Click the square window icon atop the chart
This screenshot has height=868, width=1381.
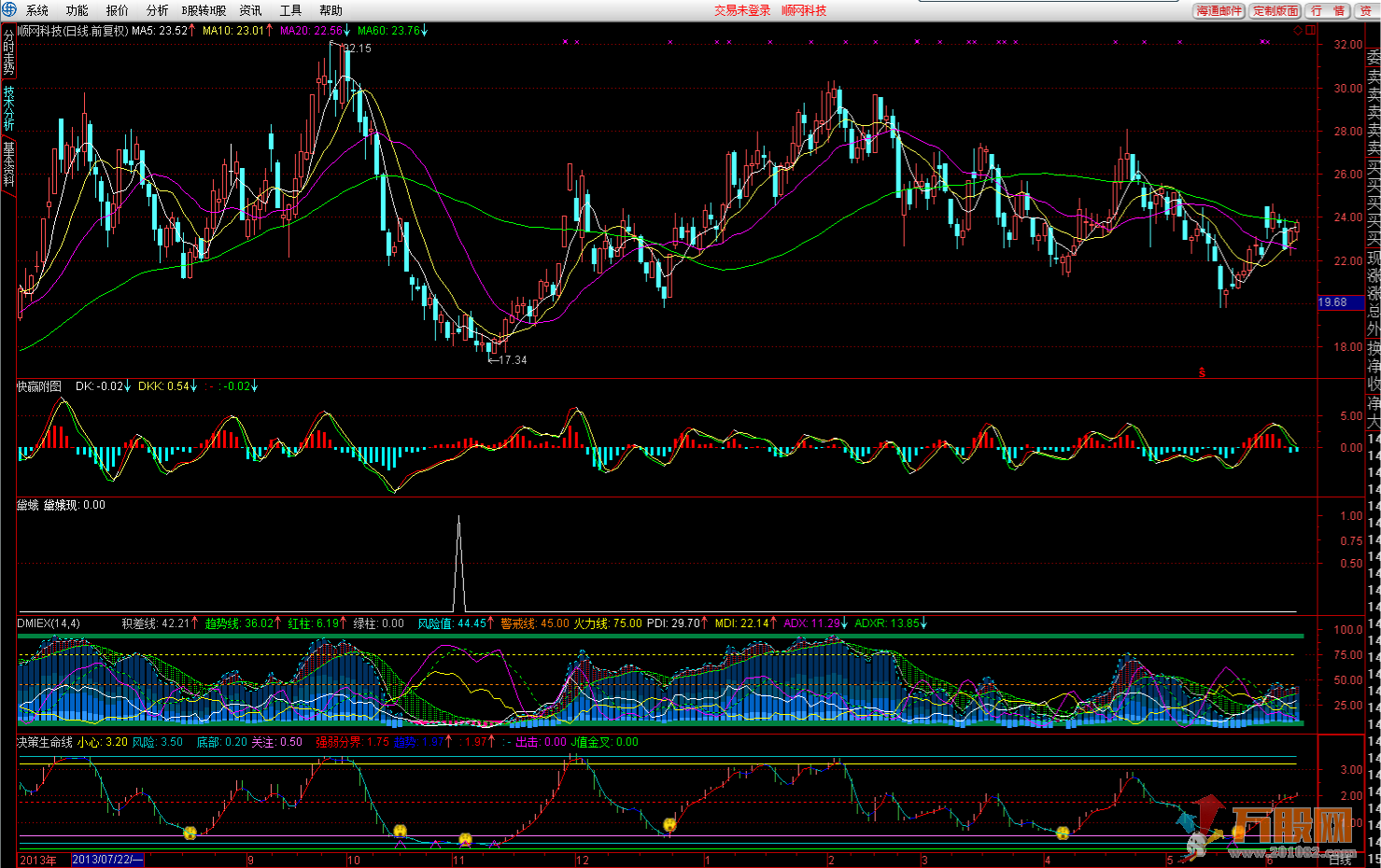coord(1310,31)
